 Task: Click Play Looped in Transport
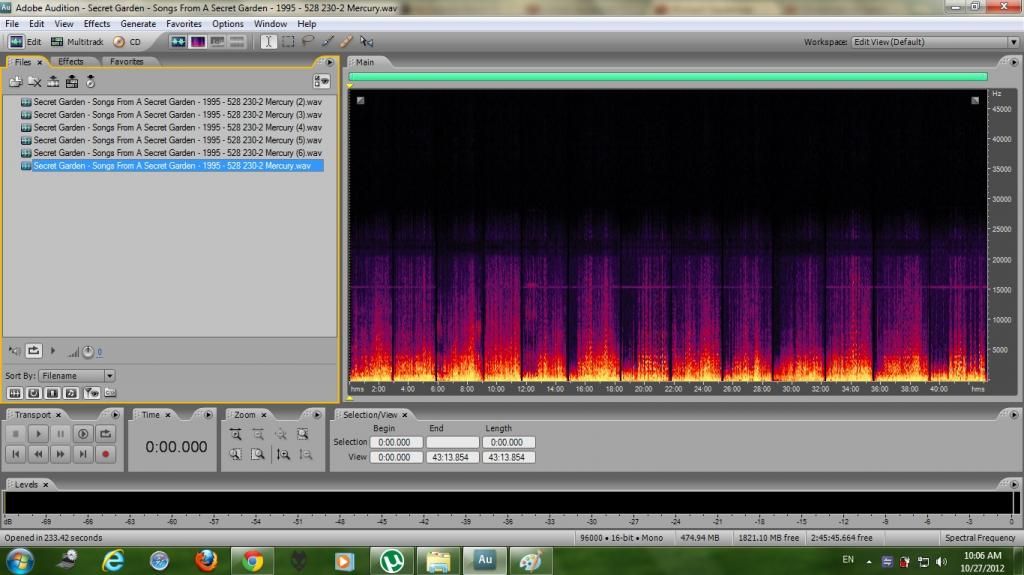pos(105,434)
